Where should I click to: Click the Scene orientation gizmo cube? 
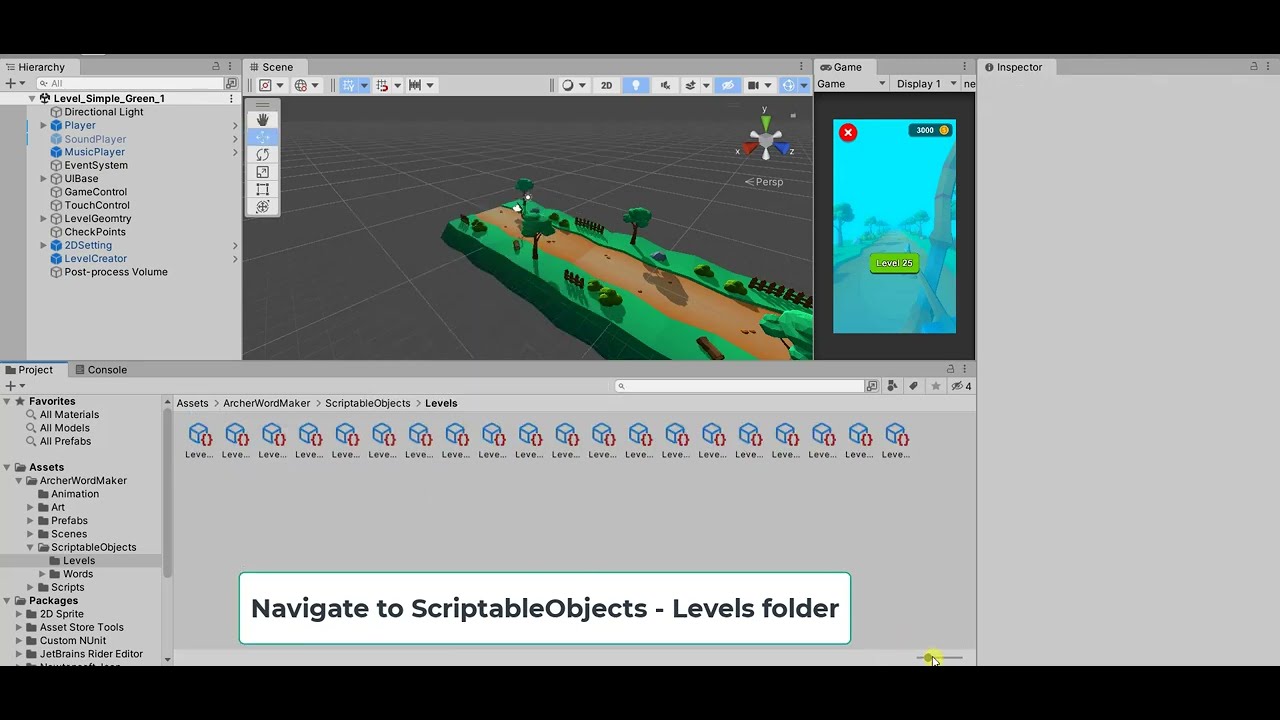pos(765,141)
